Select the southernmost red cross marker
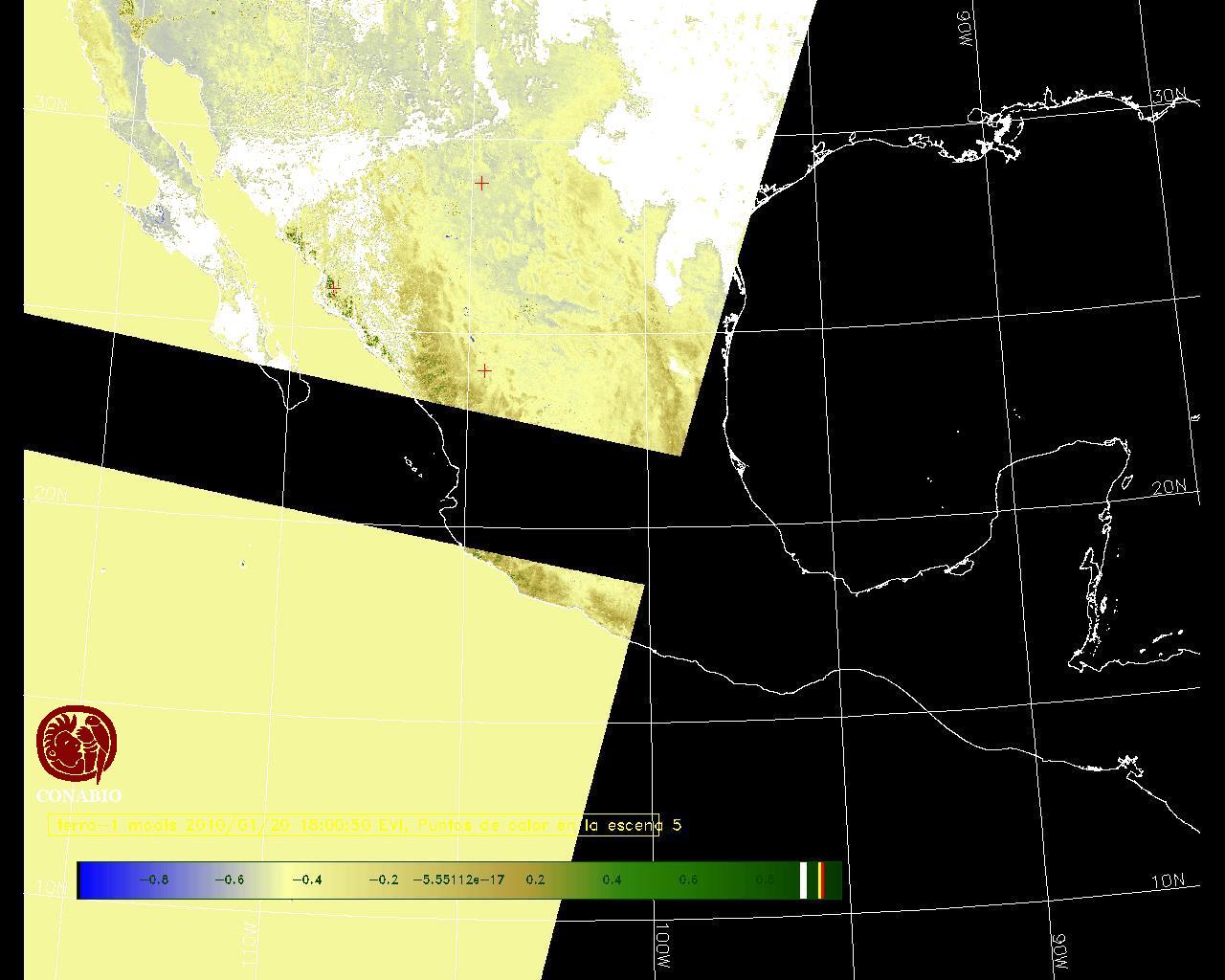 pos(484,370)
